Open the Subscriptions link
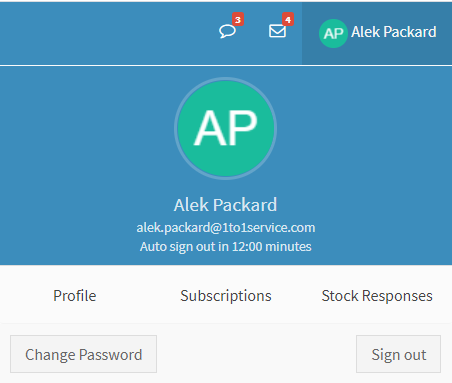The width and height of the screenshot is (452, 383). 226,296
